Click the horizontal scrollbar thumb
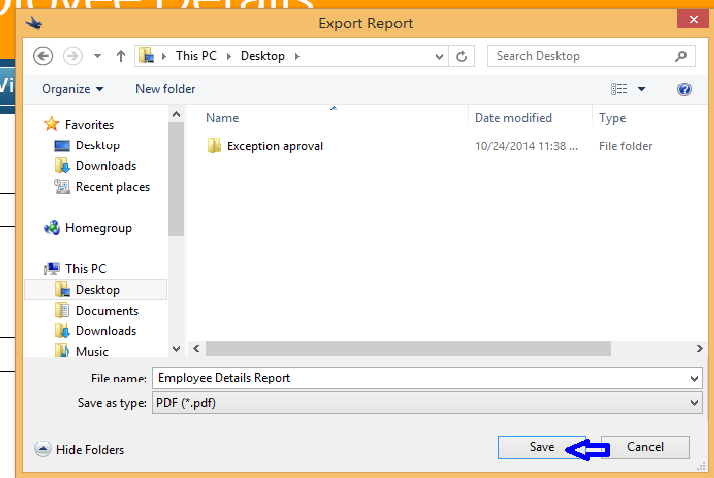This screenshot has height=478, width=714. click(408, 349)
